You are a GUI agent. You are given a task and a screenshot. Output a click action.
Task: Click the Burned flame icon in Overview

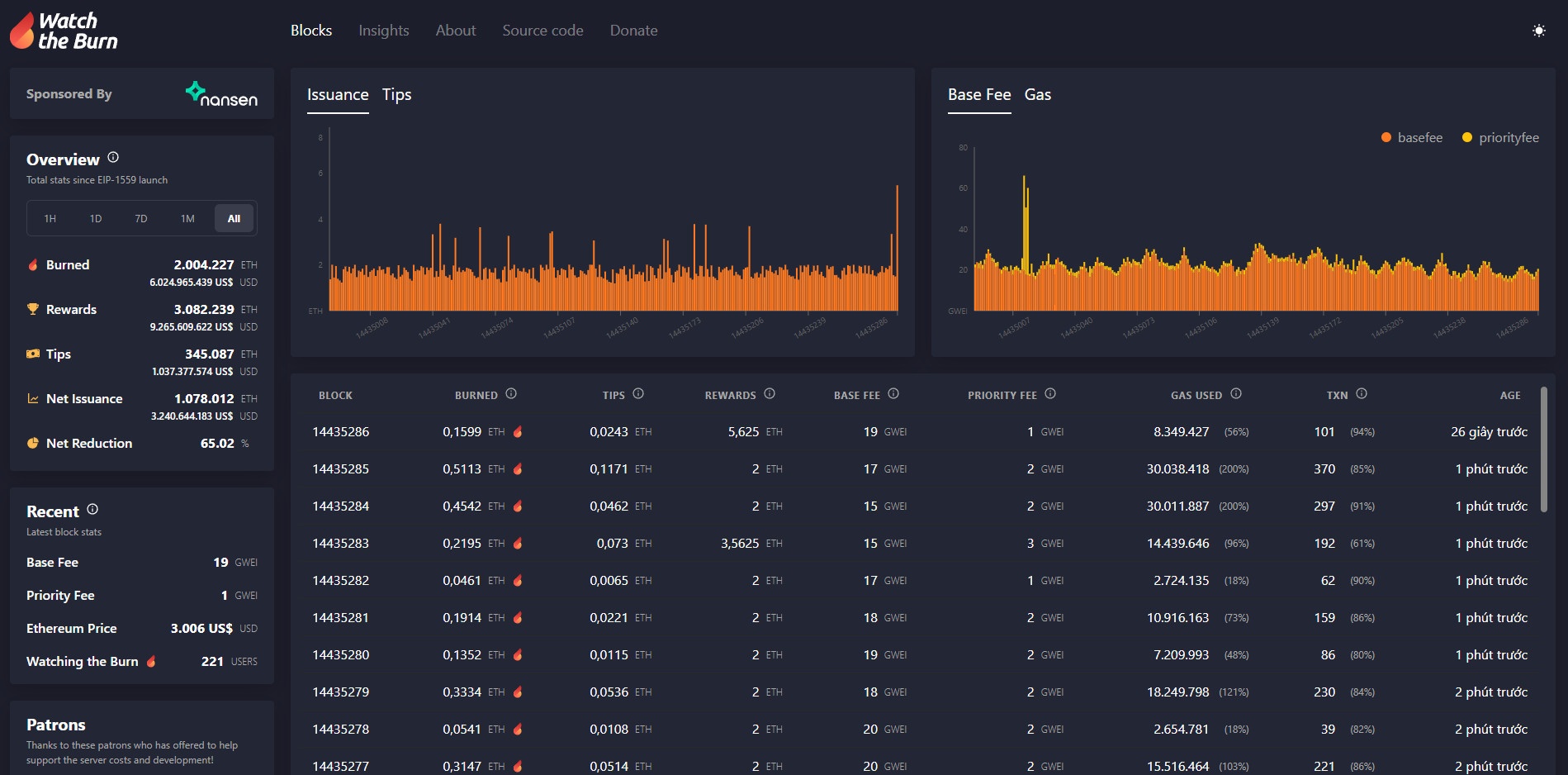coord(32,264)
